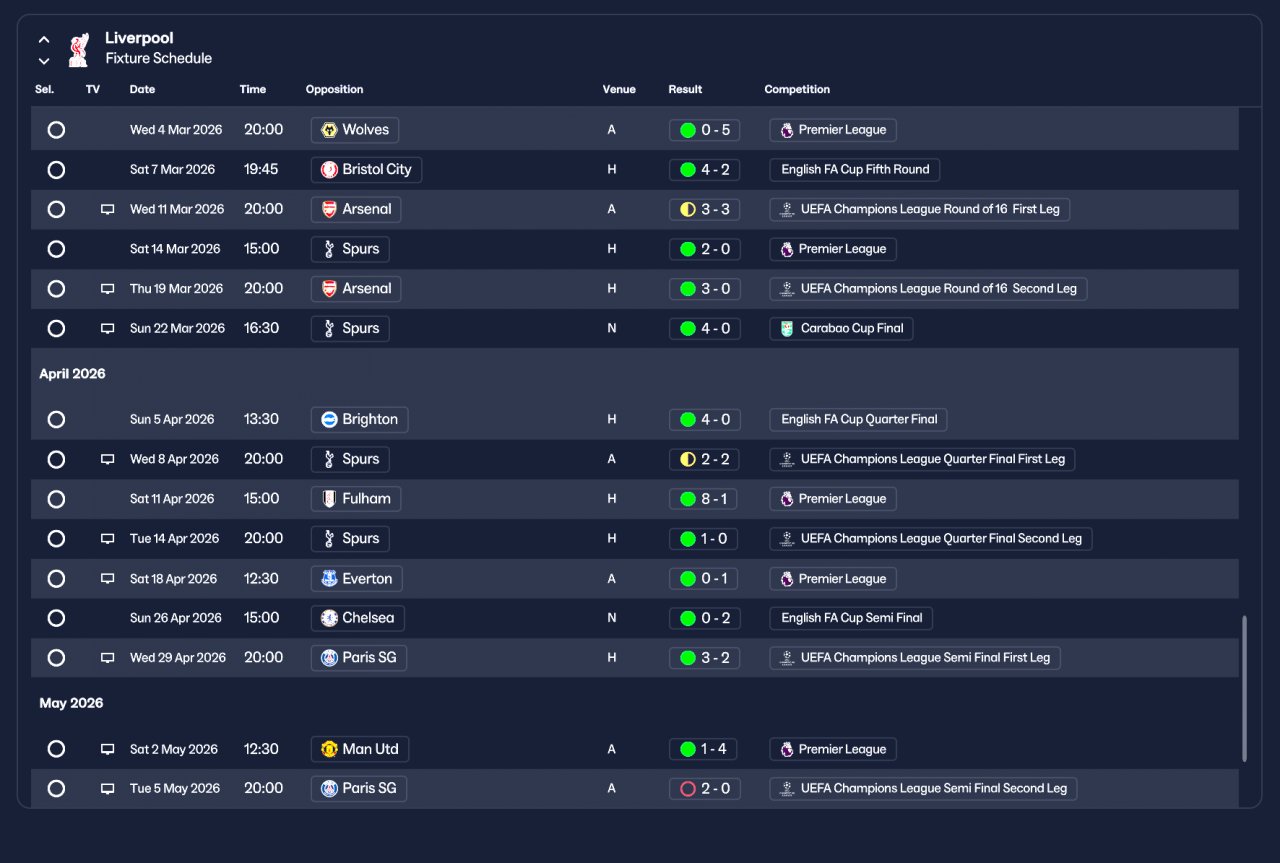Sort by the Venue column header

[619, 89]
